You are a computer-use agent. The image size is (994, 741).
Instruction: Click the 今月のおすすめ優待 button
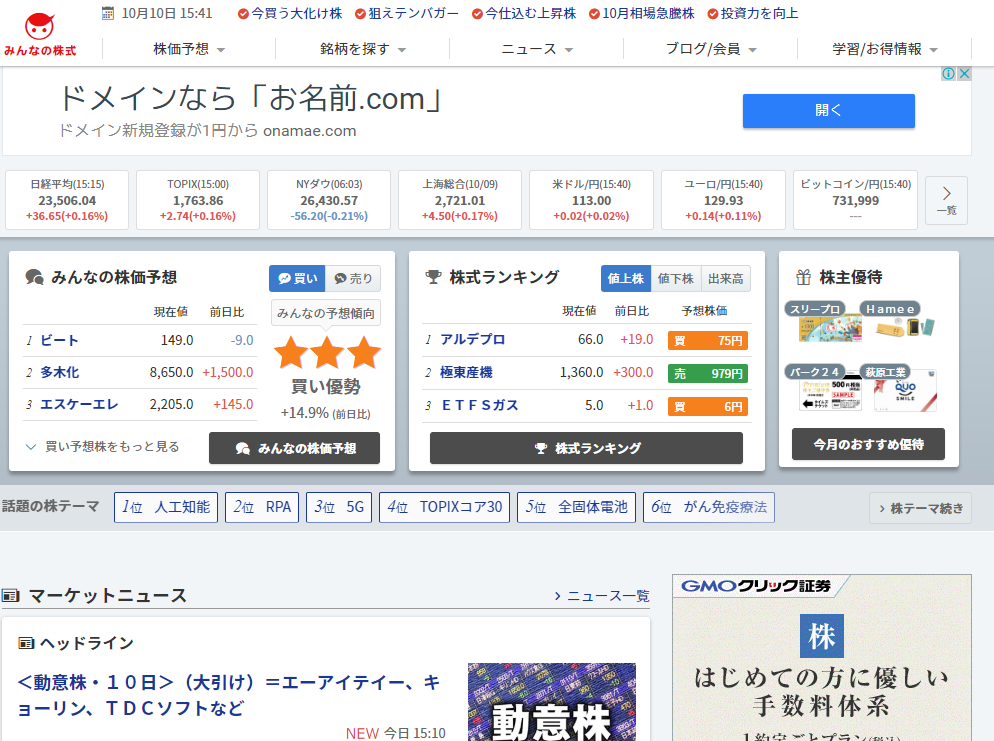(868, 444)
